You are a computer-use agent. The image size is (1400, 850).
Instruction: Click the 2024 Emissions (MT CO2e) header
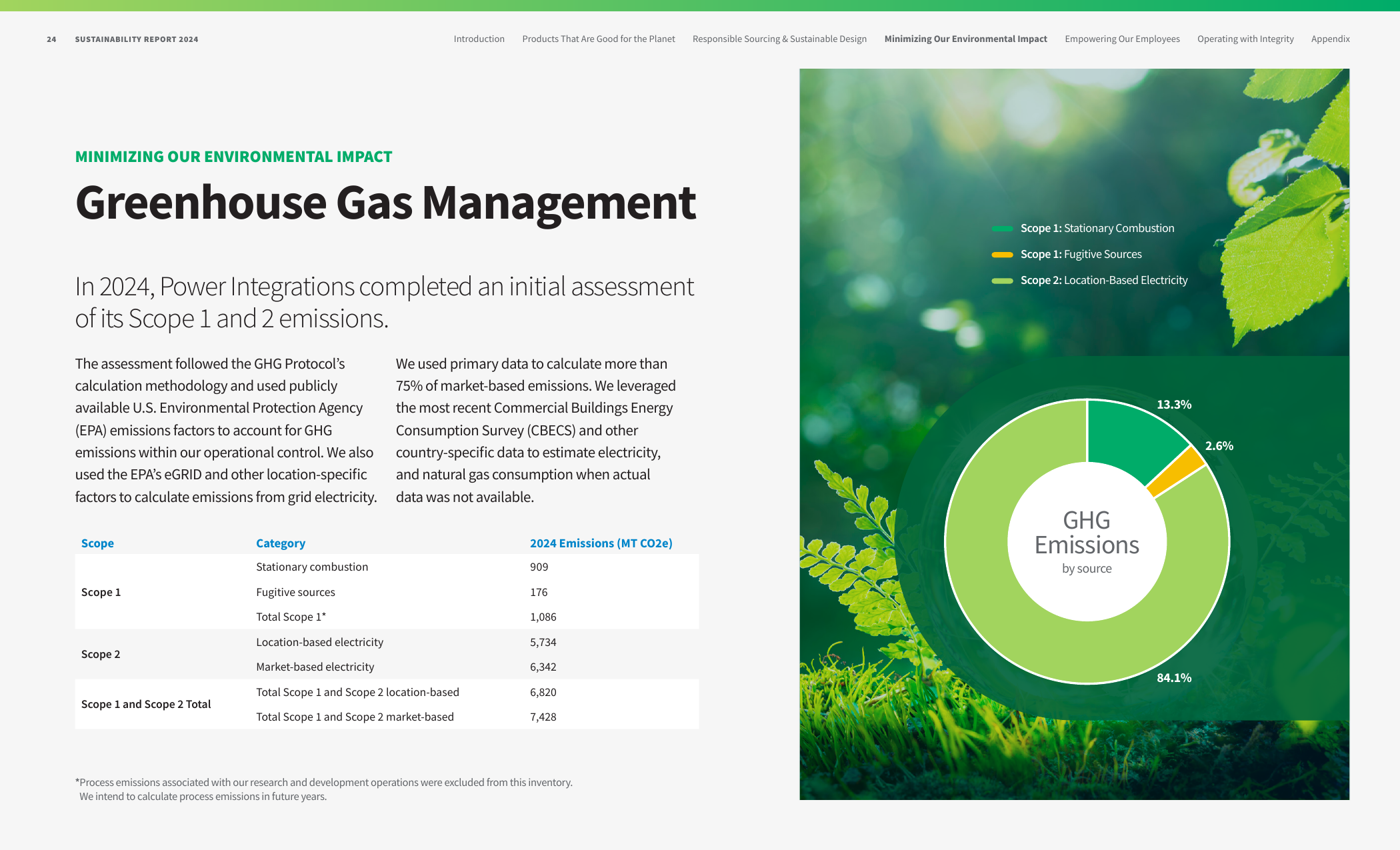click(x=601, y=543)
